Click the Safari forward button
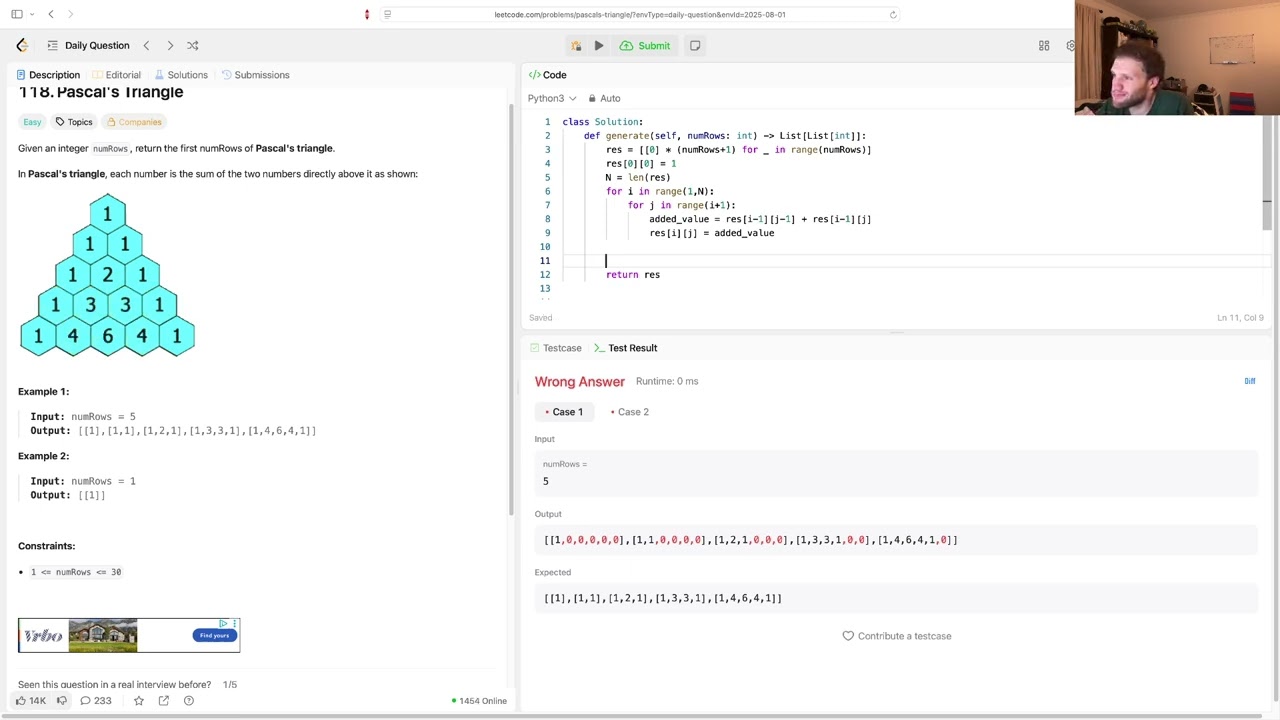Screen dimensions: 1280x720 pos(70,14)
